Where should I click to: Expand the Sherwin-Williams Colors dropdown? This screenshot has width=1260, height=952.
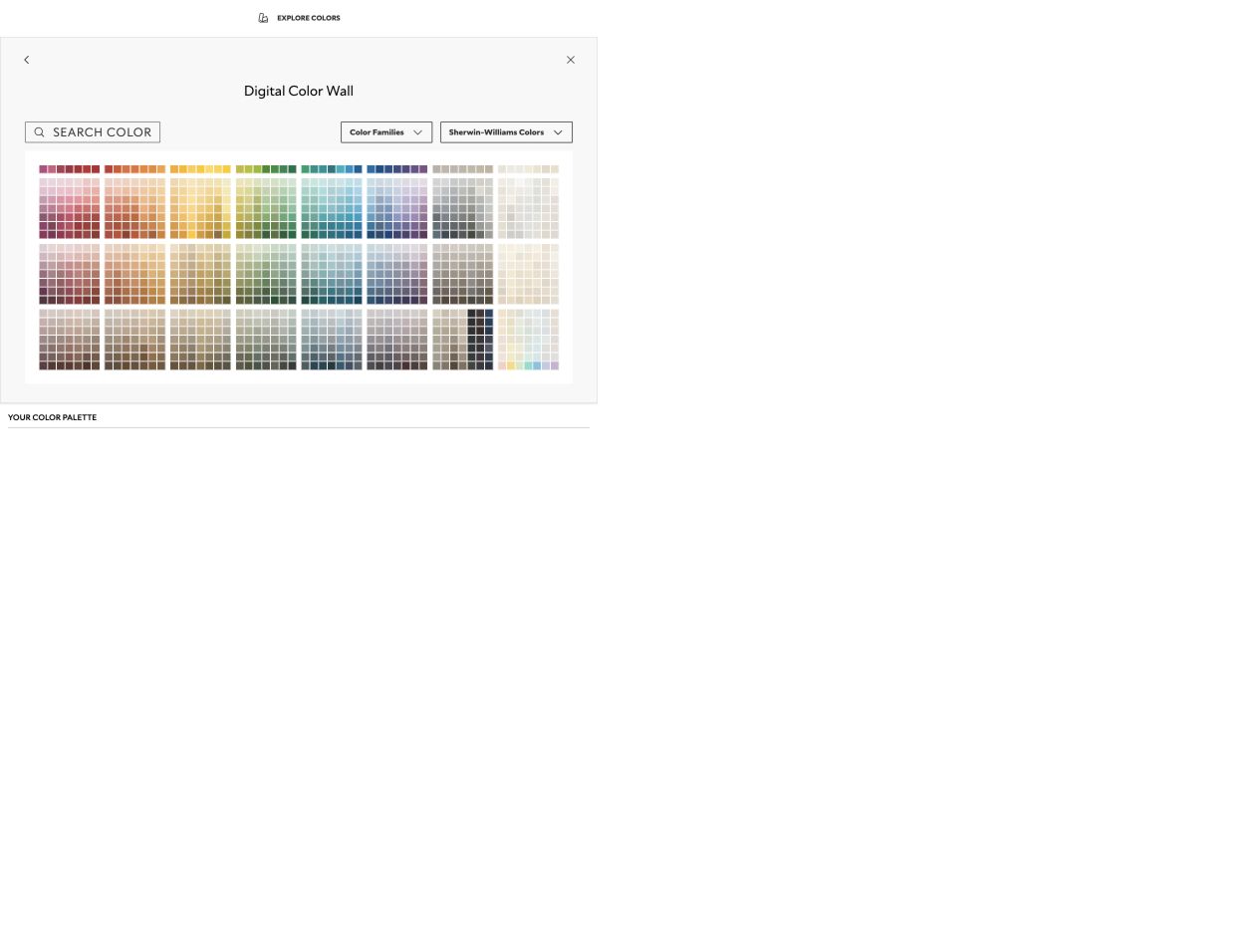click(x=506, y=132)
